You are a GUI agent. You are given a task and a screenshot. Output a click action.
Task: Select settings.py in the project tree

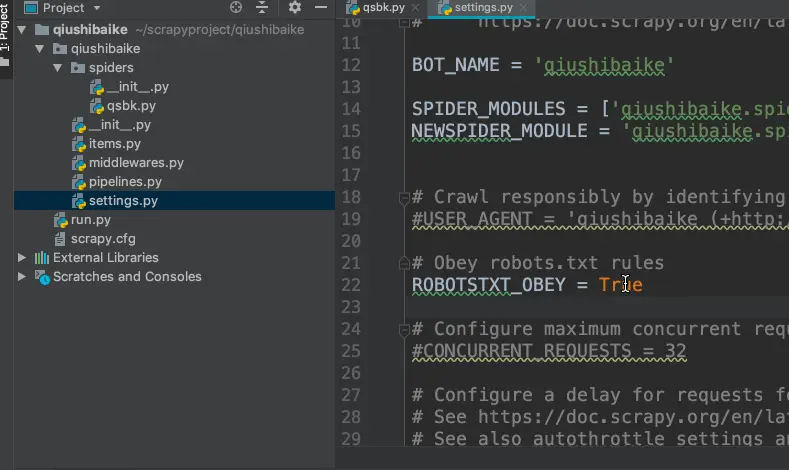pyautogui.click(x=123, y=201)
